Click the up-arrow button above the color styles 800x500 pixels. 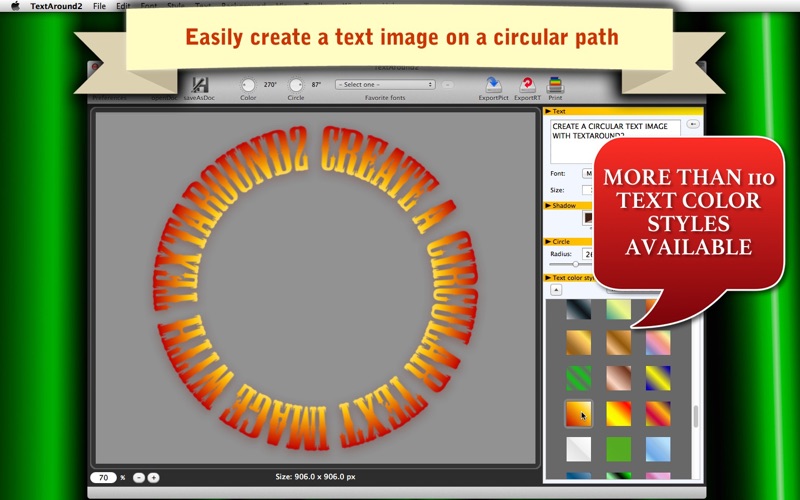556,290
